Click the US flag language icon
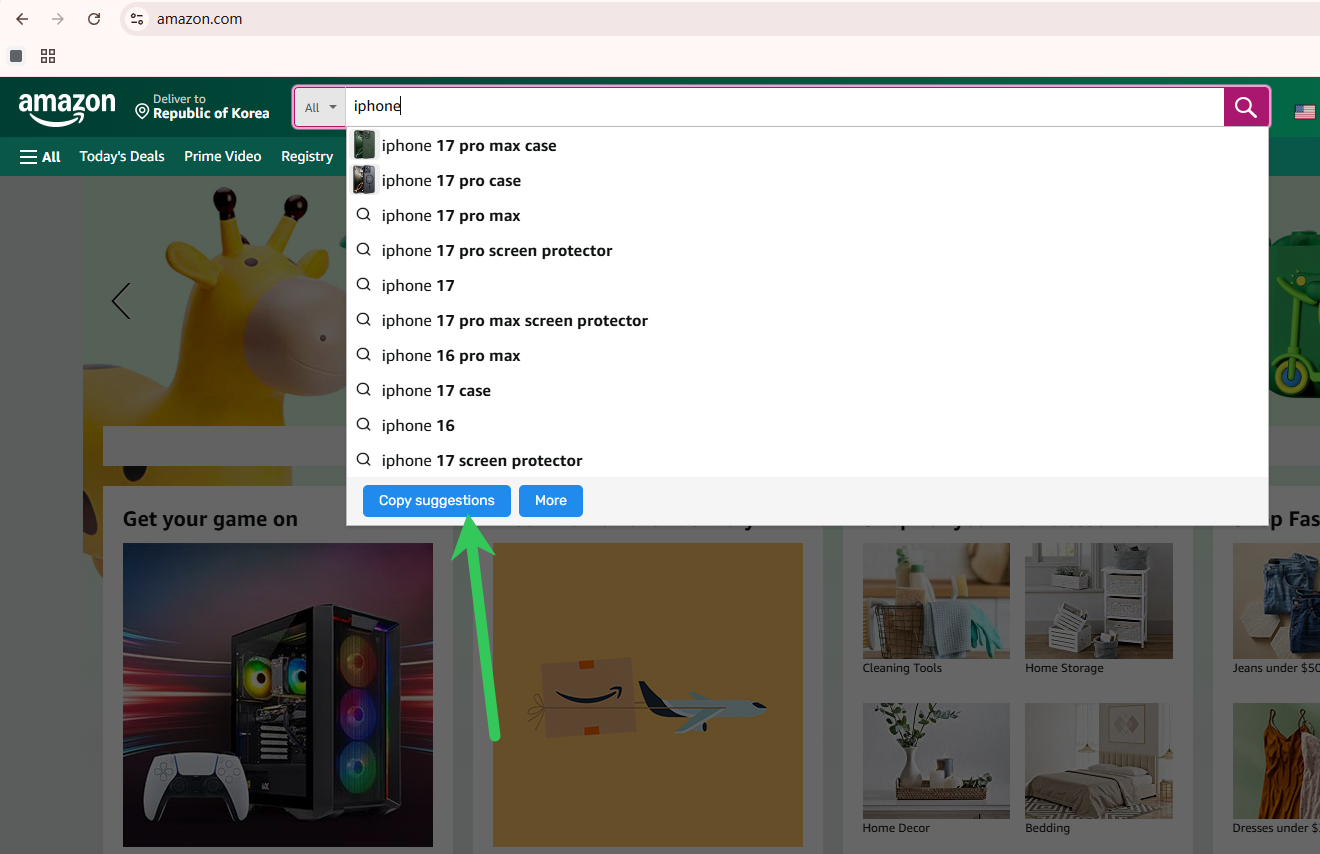Viewport: 1320px width, 854px height. (x=1304, y=111)
